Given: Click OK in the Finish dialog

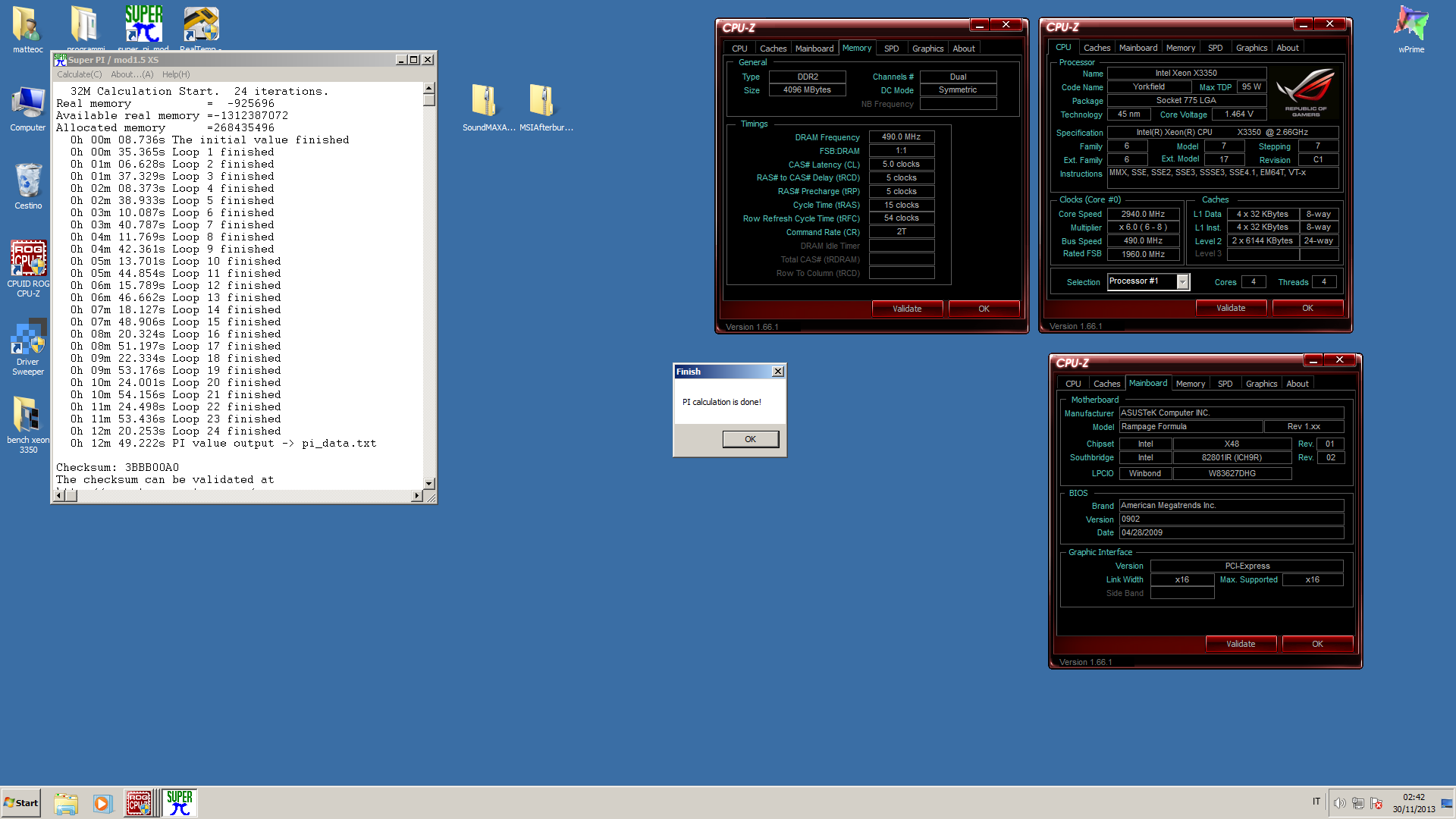Looking at the screenshot, I should click(750, 439).
